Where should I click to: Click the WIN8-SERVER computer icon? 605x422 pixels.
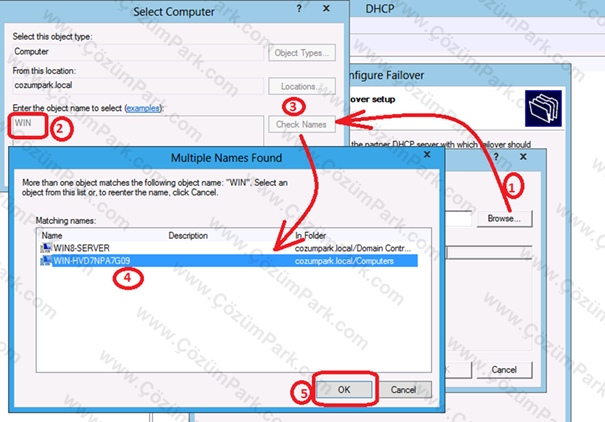[x=46, y=248]
